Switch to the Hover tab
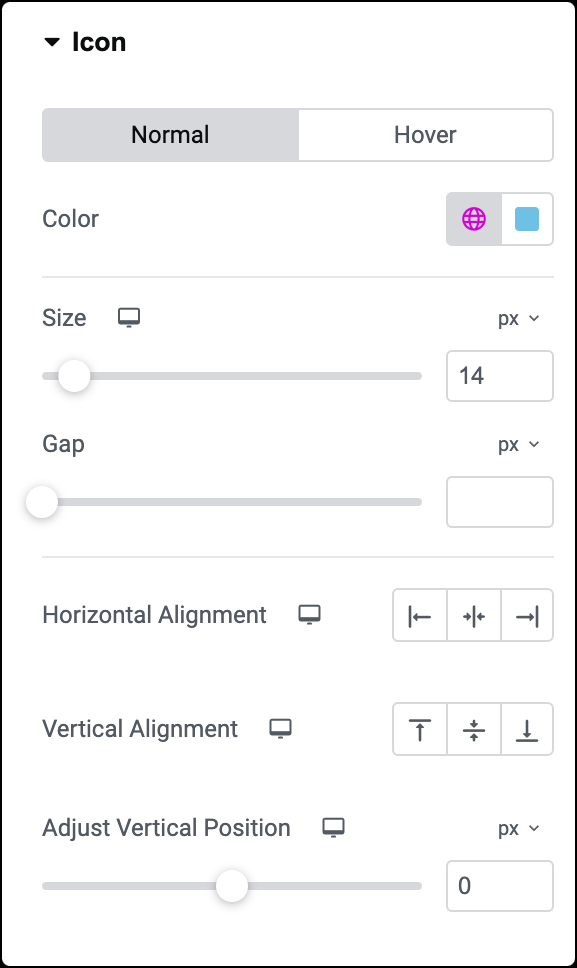This screenshot has height=968, width=577. pos(425,135)
